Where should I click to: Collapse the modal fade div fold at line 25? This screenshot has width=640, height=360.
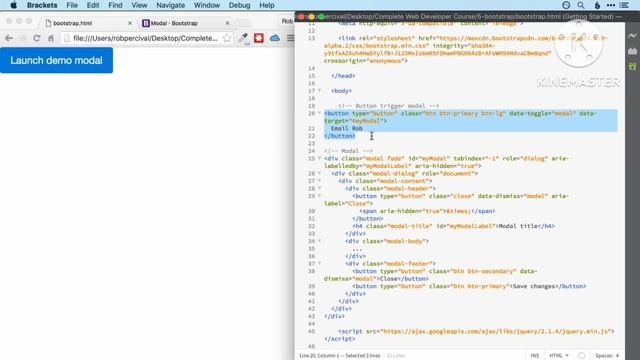coord(320,158)
